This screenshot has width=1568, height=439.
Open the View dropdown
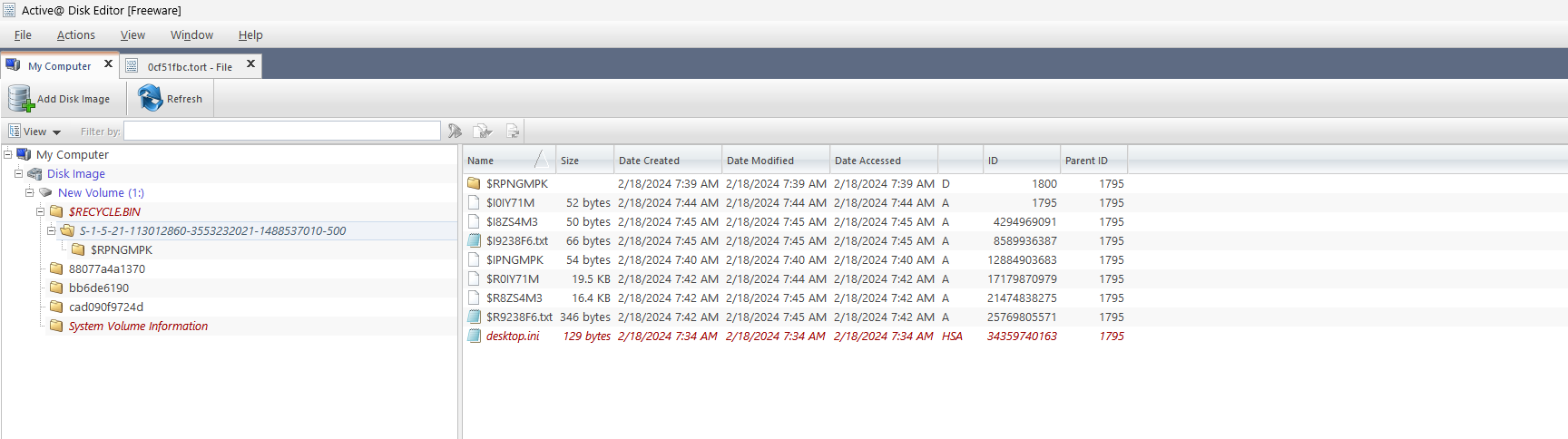(x=35, y=132)
